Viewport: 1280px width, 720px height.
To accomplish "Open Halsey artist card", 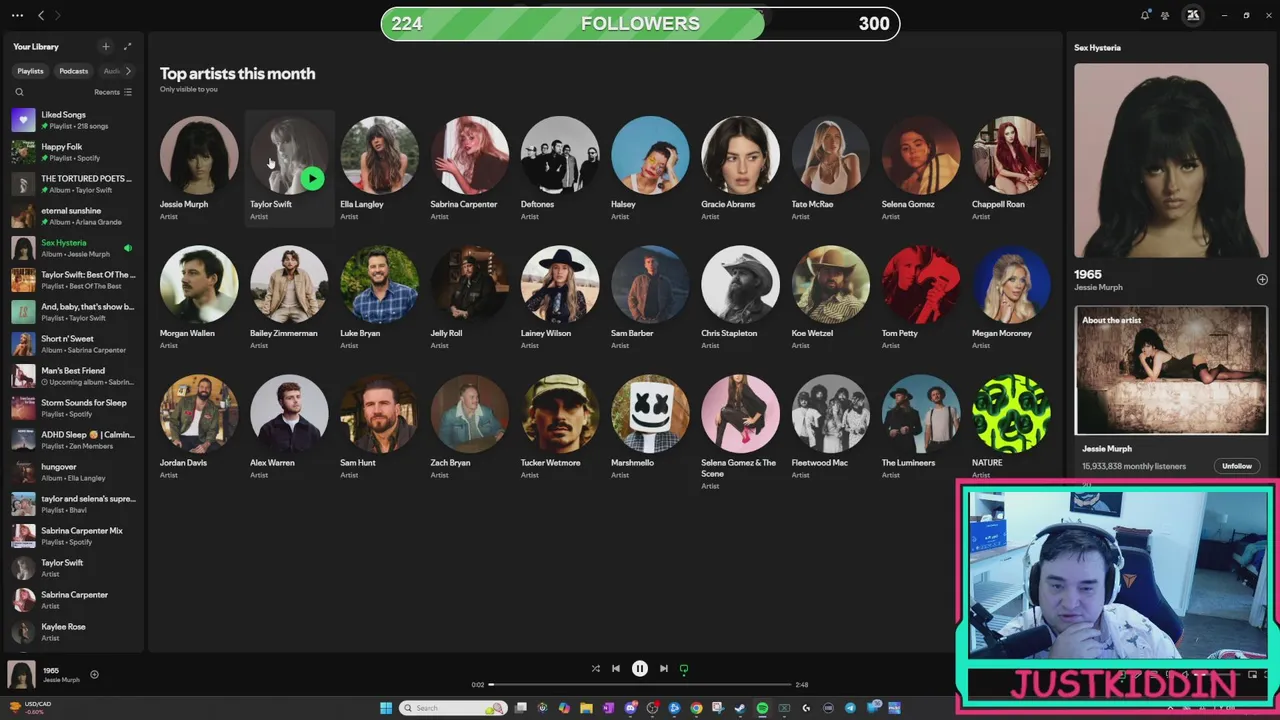I will click(x=650, y=168).
